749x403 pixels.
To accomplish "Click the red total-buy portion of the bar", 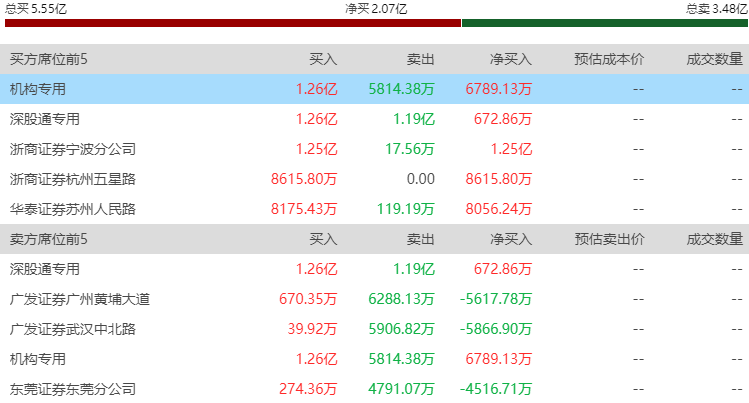I will coord(233,23).
